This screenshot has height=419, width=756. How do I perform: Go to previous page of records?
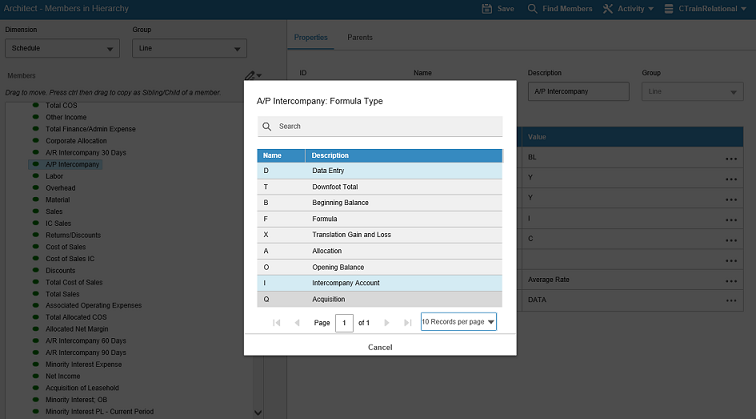[297, 323]
